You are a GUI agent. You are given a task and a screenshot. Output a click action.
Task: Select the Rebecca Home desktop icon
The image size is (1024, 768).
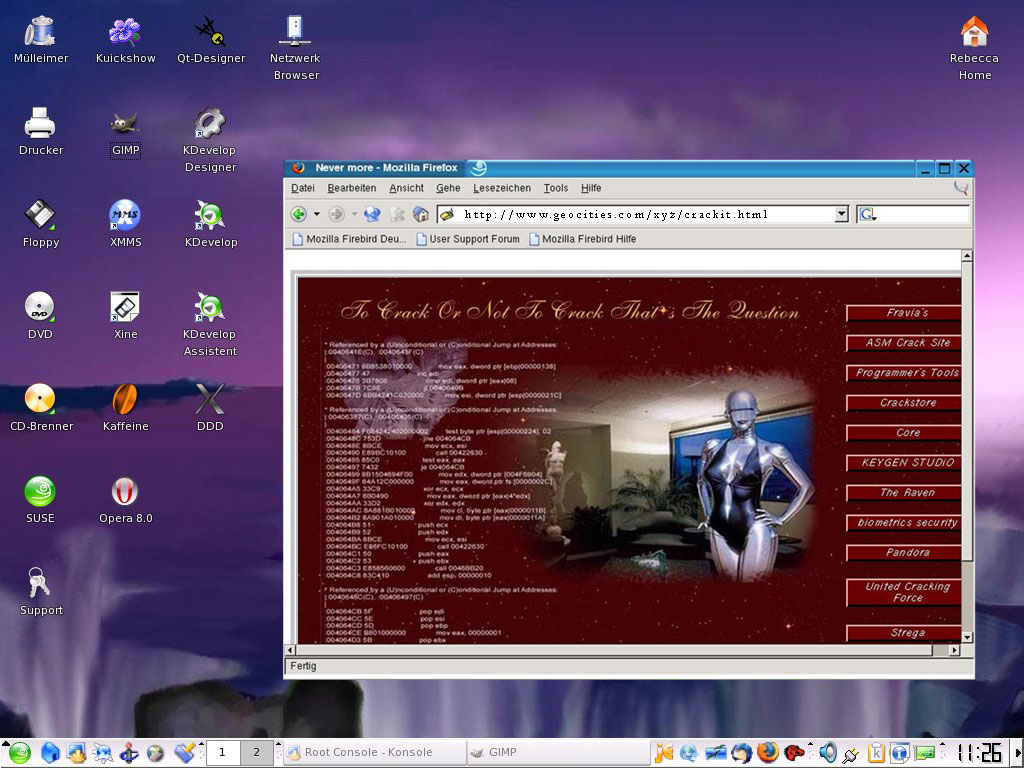tap(974, 48)
